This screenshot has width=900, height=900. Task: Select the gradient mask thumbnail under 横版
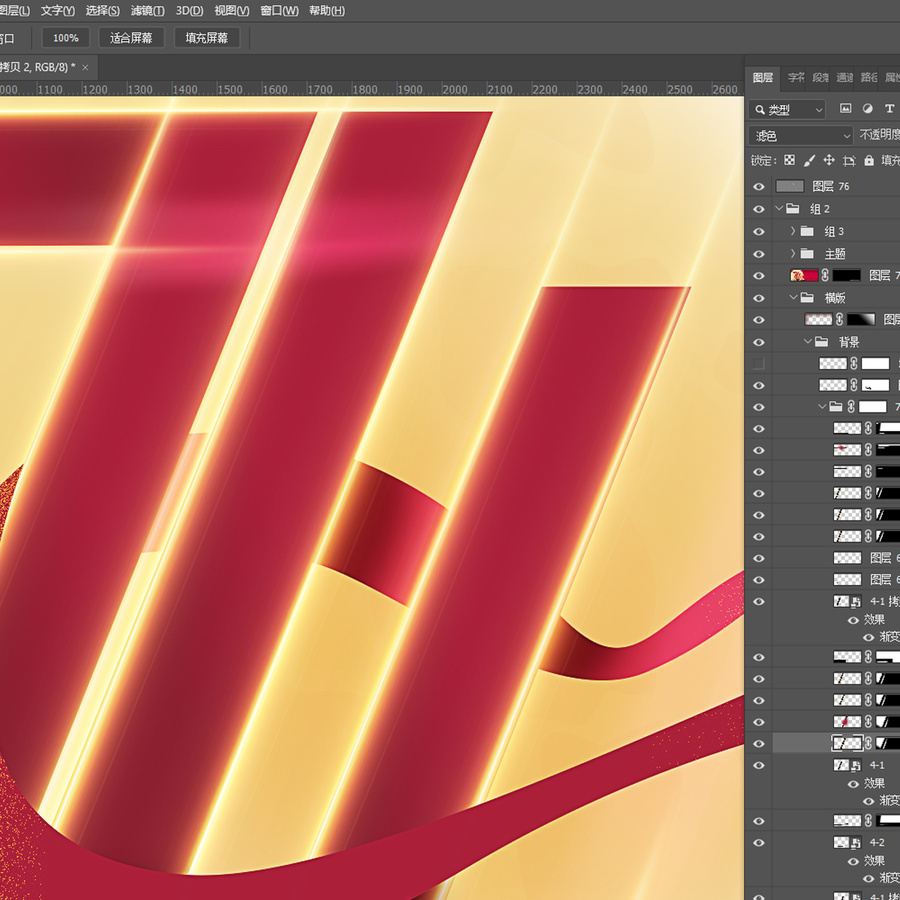861,320
